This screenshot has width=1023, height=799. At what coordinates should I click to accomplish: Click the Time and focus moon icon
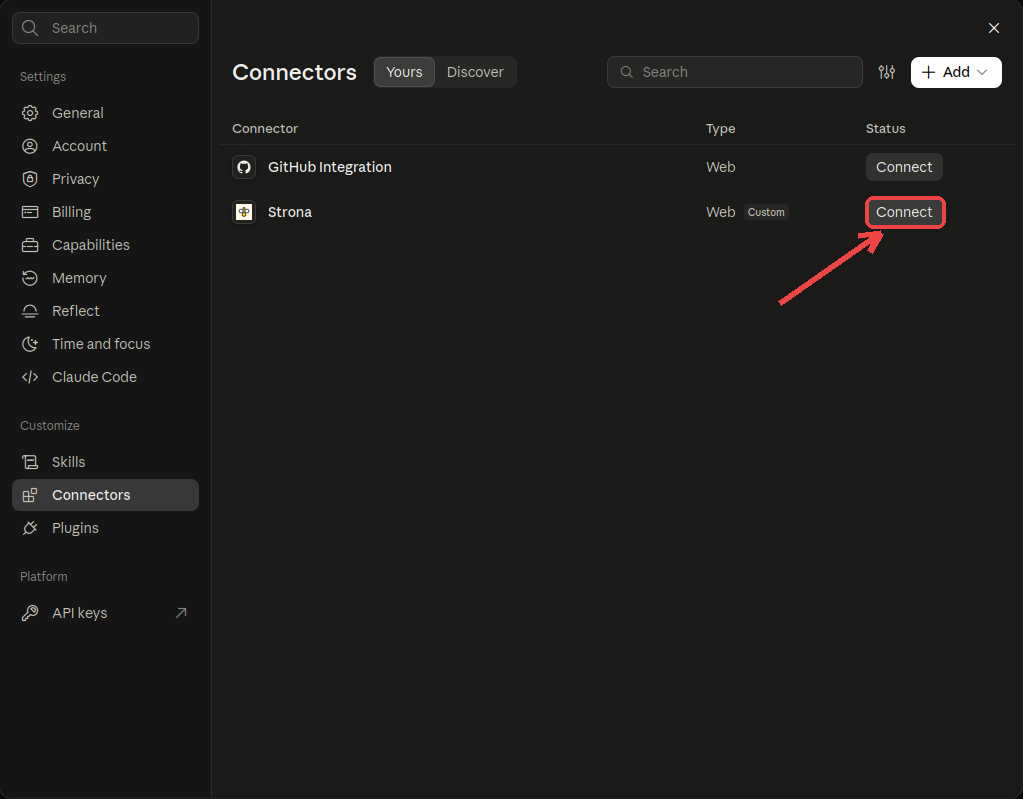[x=30, y=344]
